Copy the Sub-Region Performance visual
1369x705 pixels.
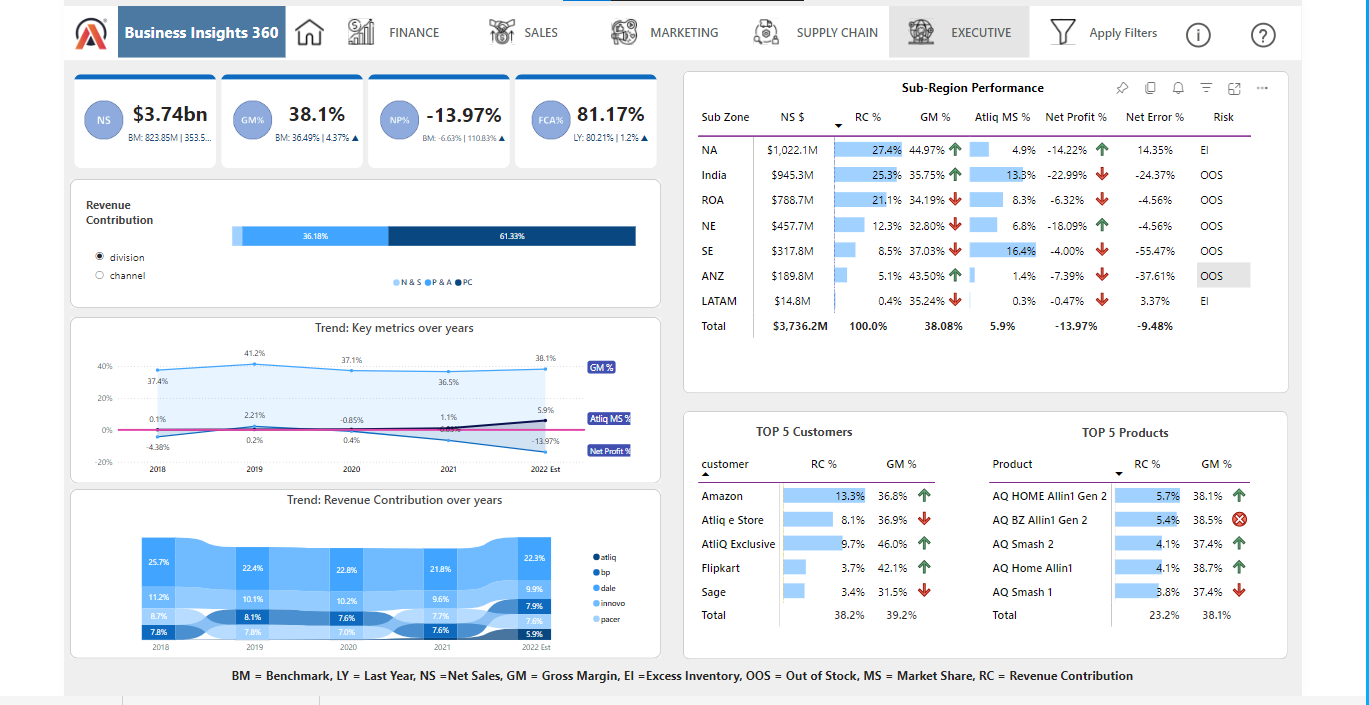(1150, 88)
